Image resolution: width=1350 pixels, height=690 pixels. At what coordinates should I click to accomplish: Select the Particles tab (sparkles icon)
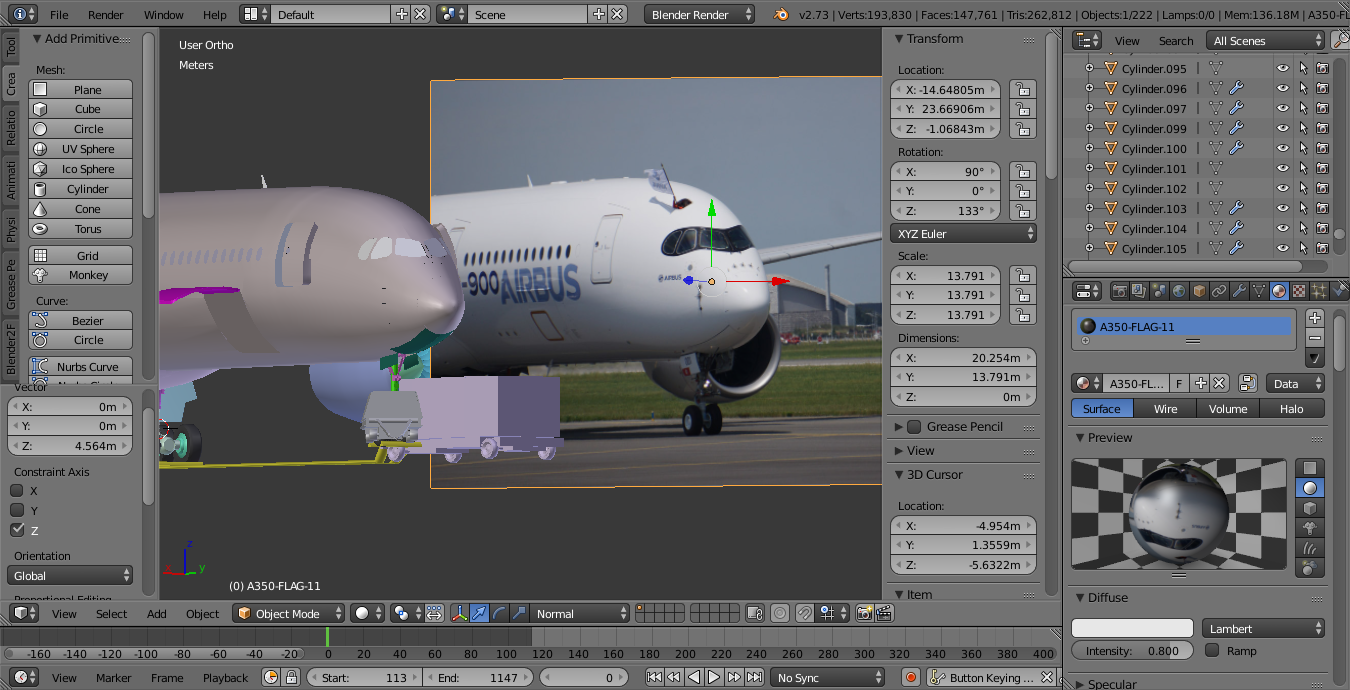pos(1319,290)
